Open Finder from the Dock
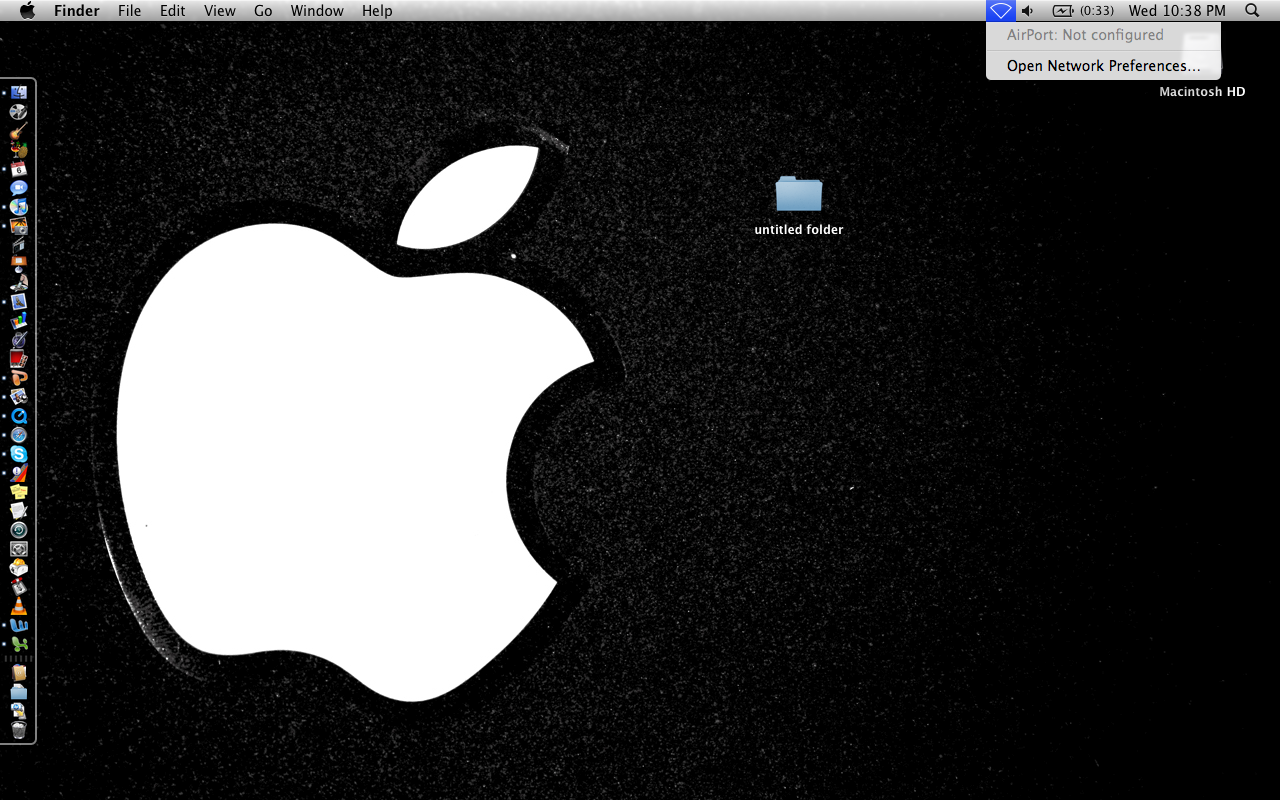Viewport: 1280px width, 800px height. 18,92
